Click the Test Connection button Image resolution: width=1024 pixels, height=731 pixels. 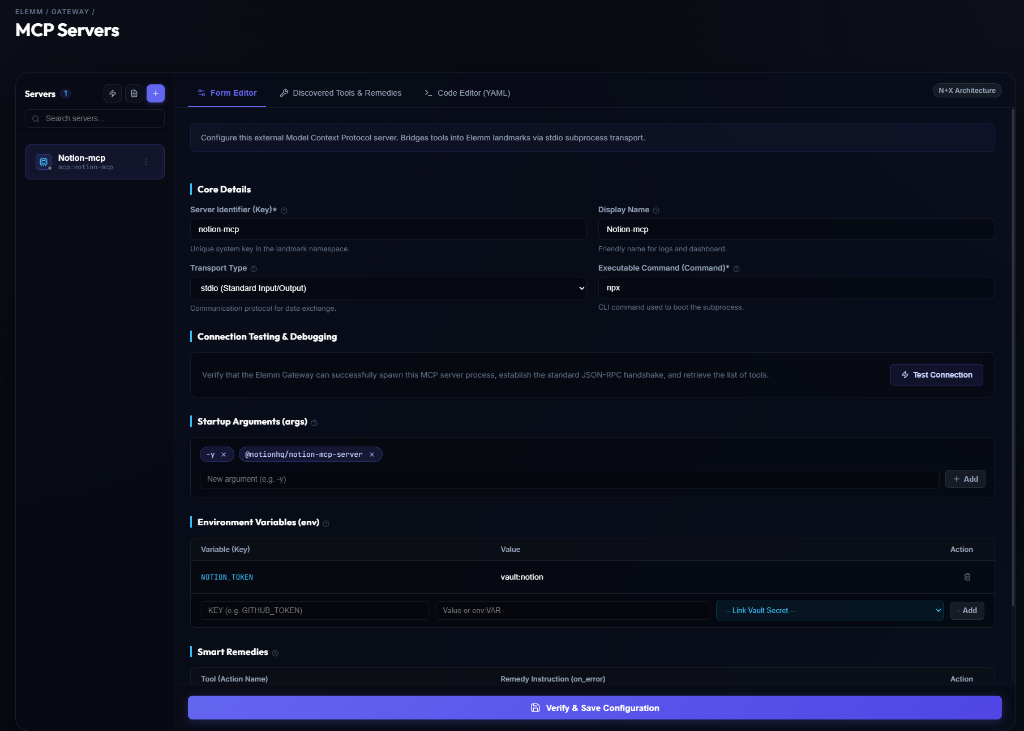[x=936, y=375]
